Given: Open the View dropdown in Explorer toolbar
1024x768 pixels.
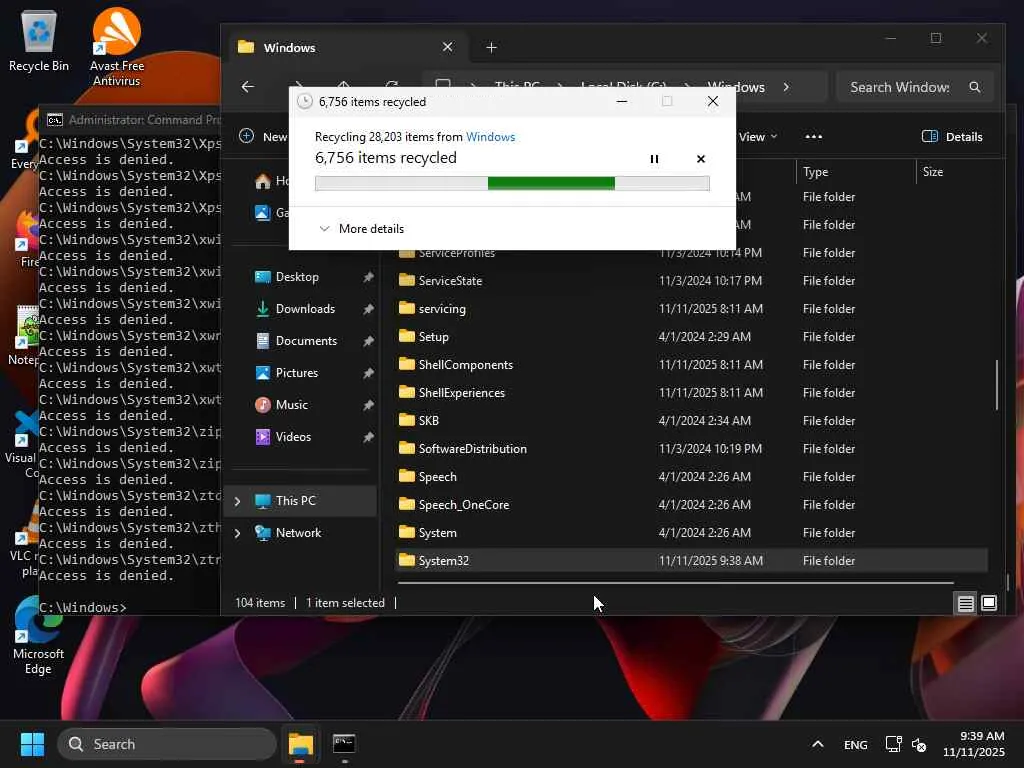Looking at the screenshot, I should coord(758,136).
